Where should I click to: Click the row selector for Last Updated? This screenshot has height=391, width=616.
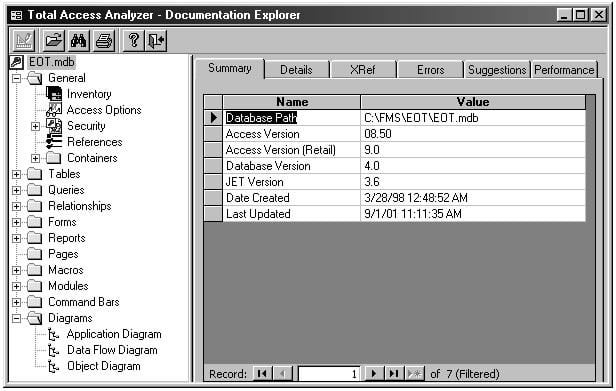pos(213,214)
